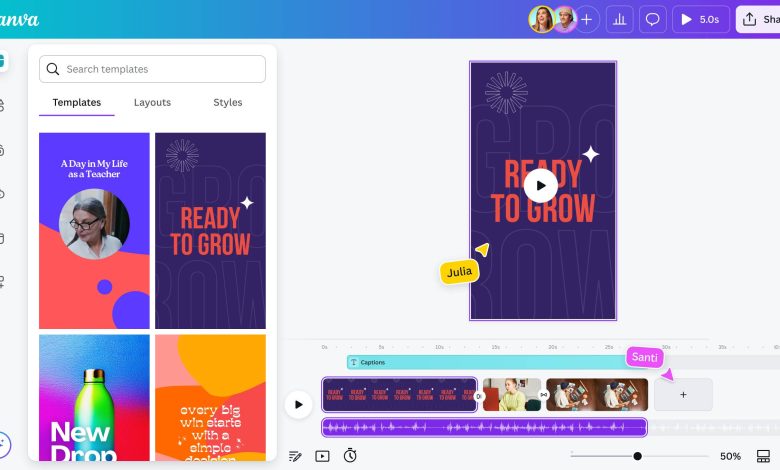780x470 pixels.
Task: Open the notes icon in bottom bar
Action: click(295, 456)
